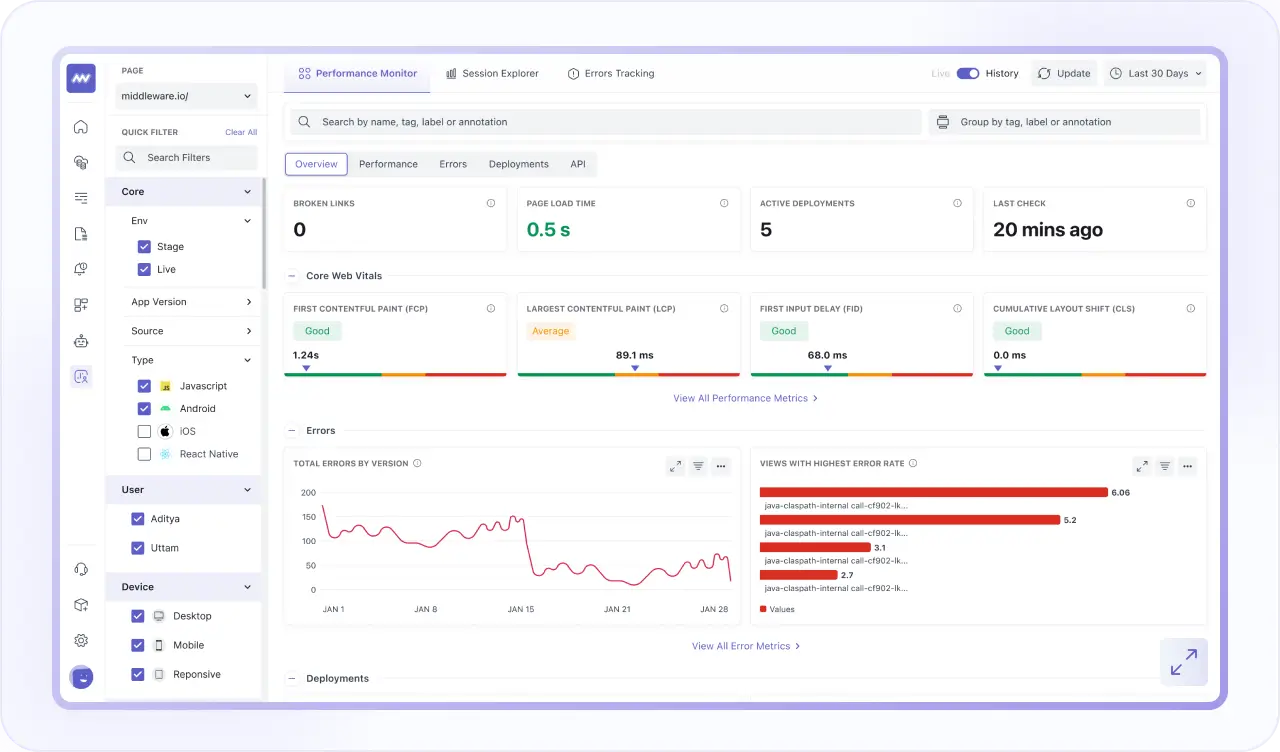Open the Logs panel icon in sidebar
The height and width of the screenshot is (752, 1280).
pyautogui.click(x=81, y=232)
